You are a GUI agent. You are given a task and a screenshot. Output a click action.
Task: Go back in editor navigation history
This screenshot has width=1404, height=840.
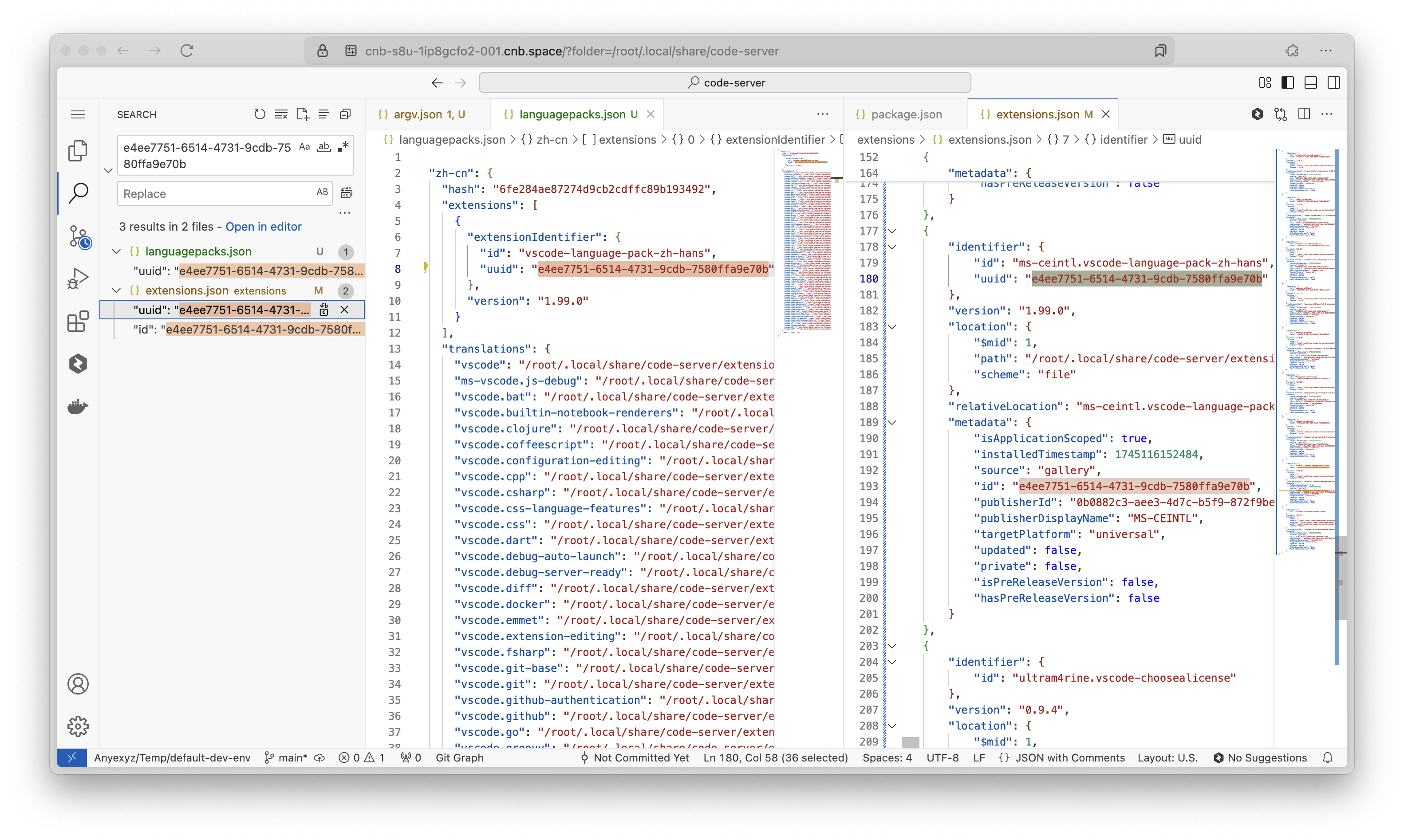coord(437,82)
